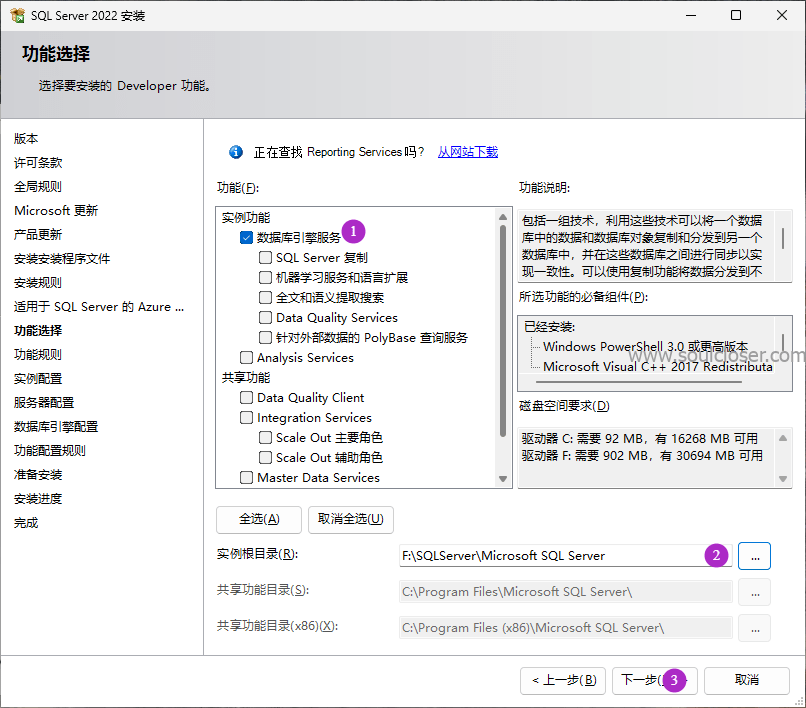Click the blue information icon beside Reporting Services
This screenshot has height=708, width=806.
tap(236, 152)
